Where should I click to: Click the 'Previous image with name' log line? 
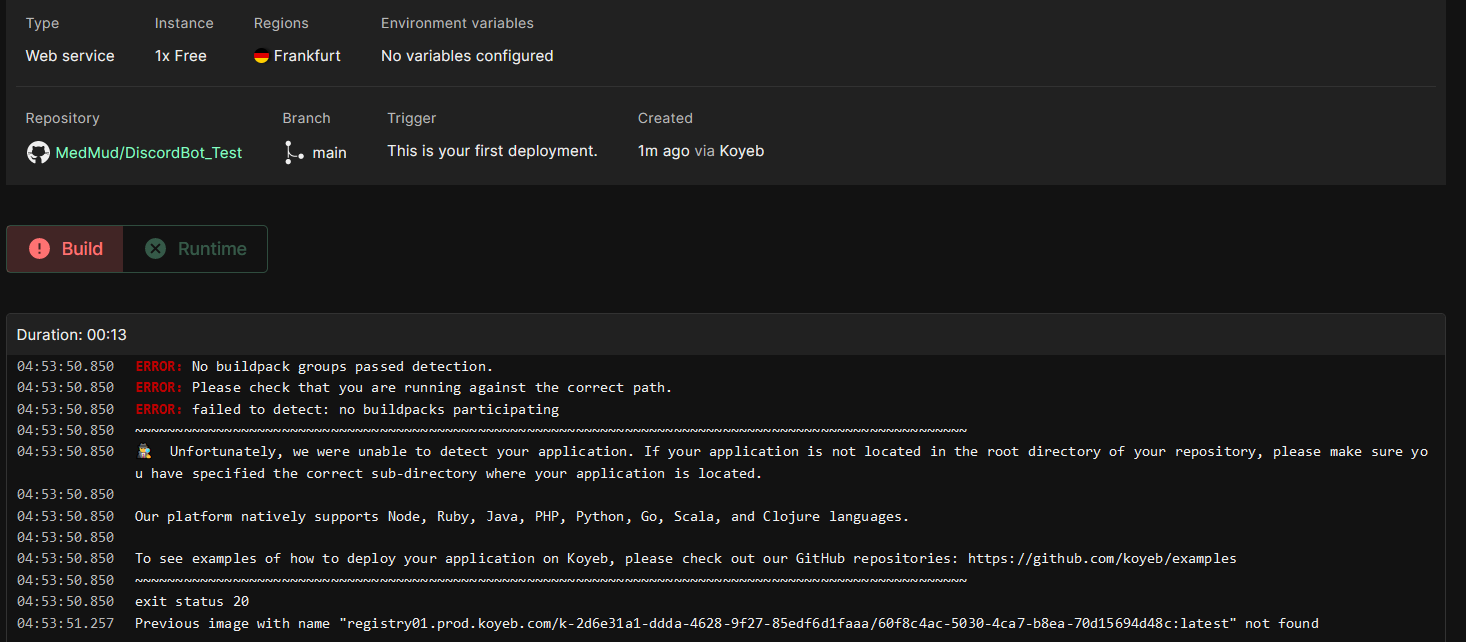pos(727,623)
